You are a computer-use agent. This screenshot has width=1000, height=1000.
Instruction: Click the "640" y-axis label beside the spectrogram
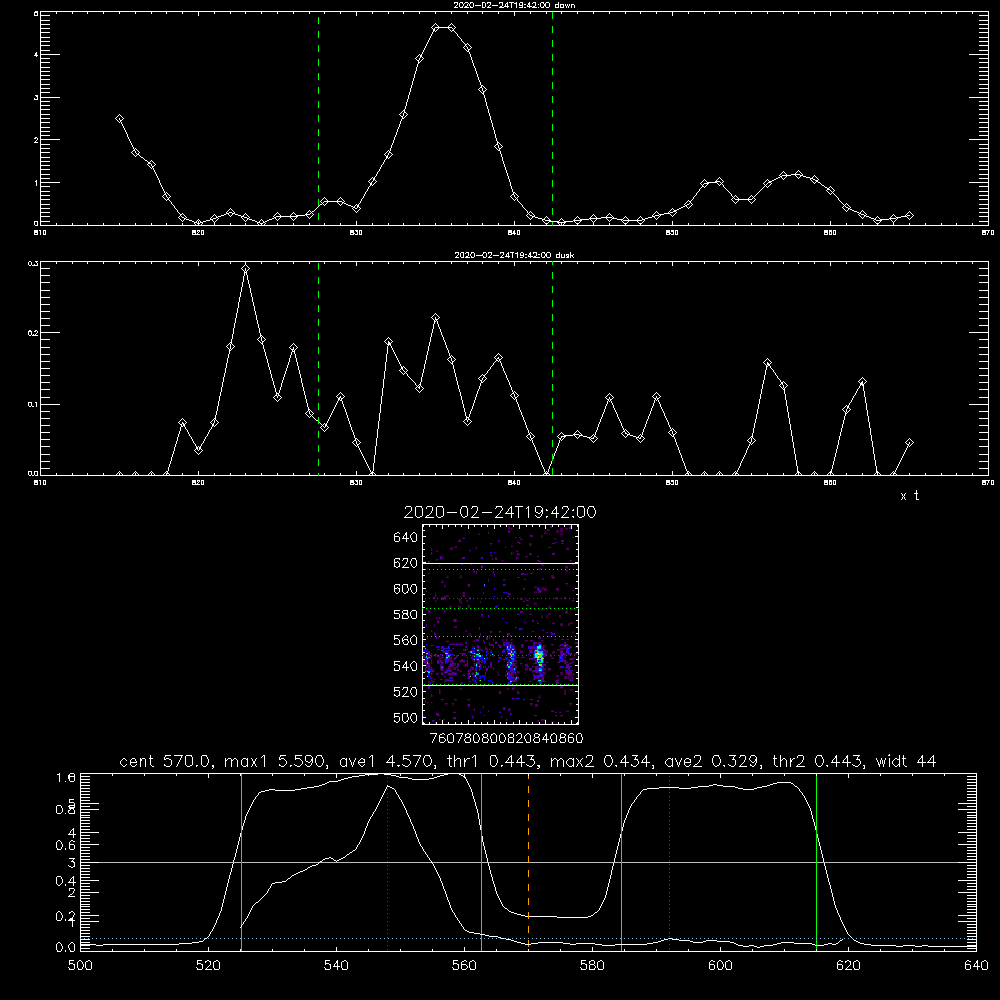[405, 538]
